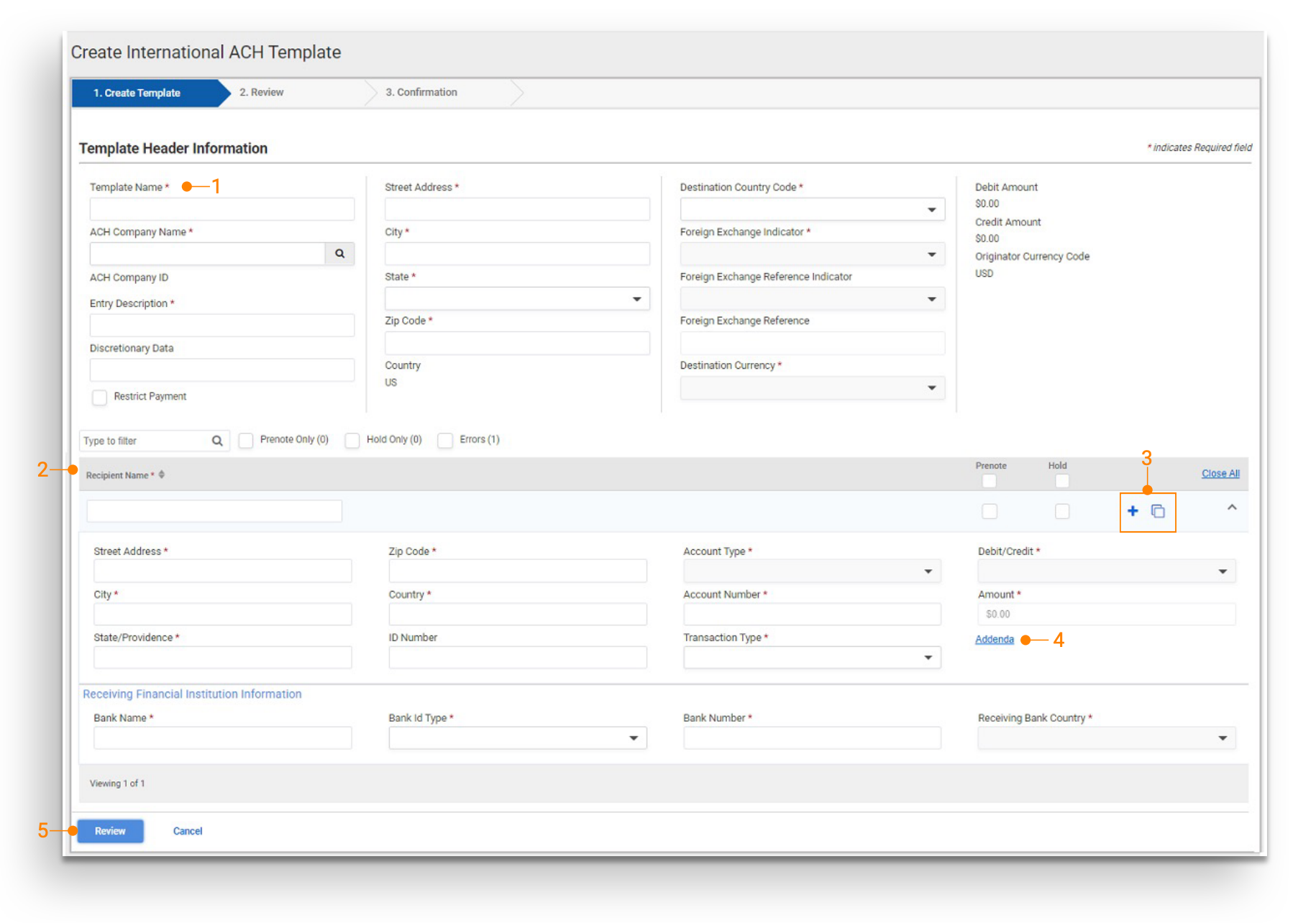Open the Transaction Type dropdown

point(811,658)
